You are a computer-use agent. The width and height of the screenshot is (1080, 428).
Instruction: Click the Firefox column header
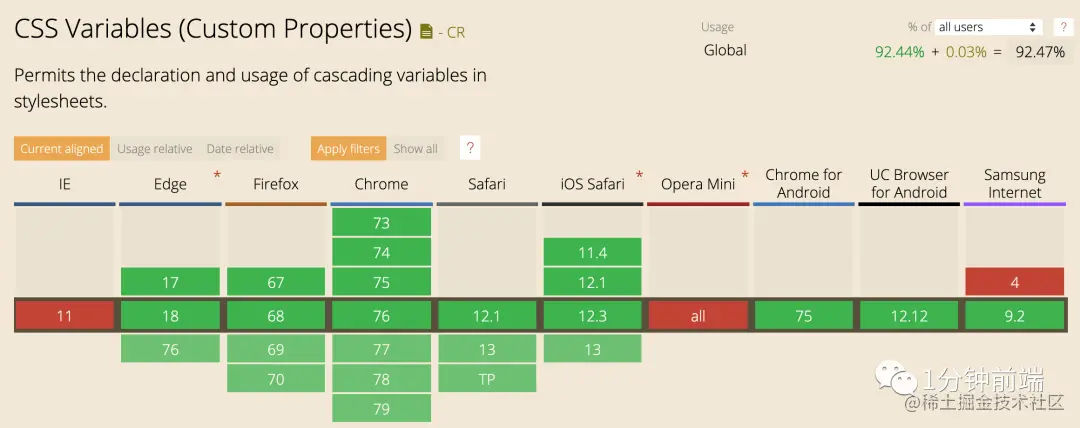coord(276,184)
